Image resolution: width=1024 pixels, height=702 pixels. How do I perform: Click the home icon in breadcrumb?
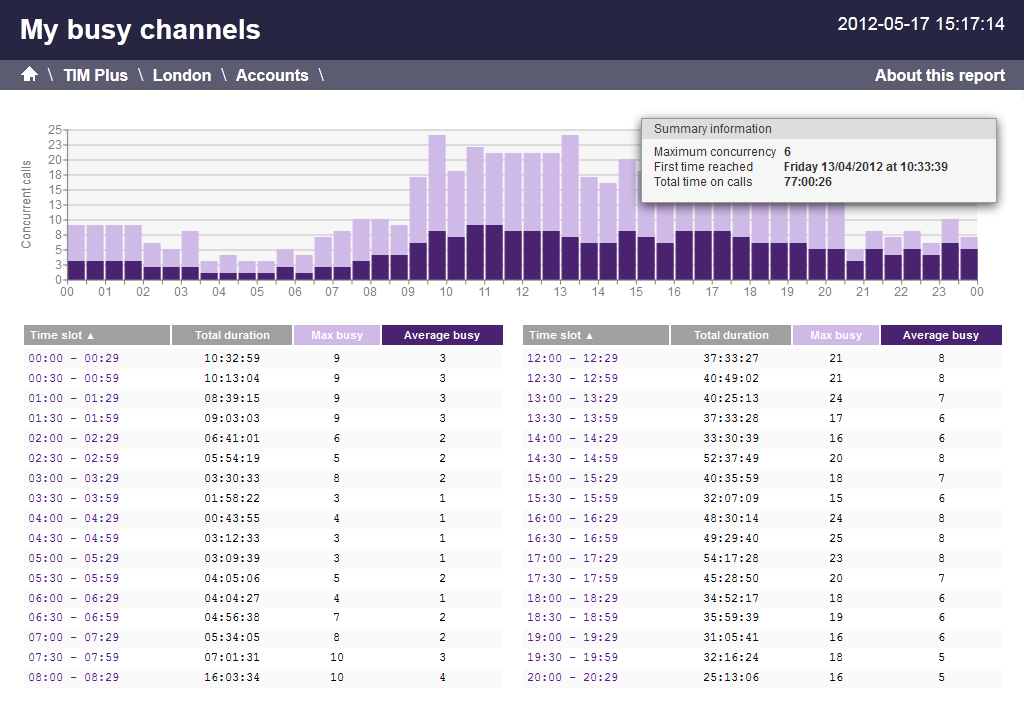coord(29,75)
